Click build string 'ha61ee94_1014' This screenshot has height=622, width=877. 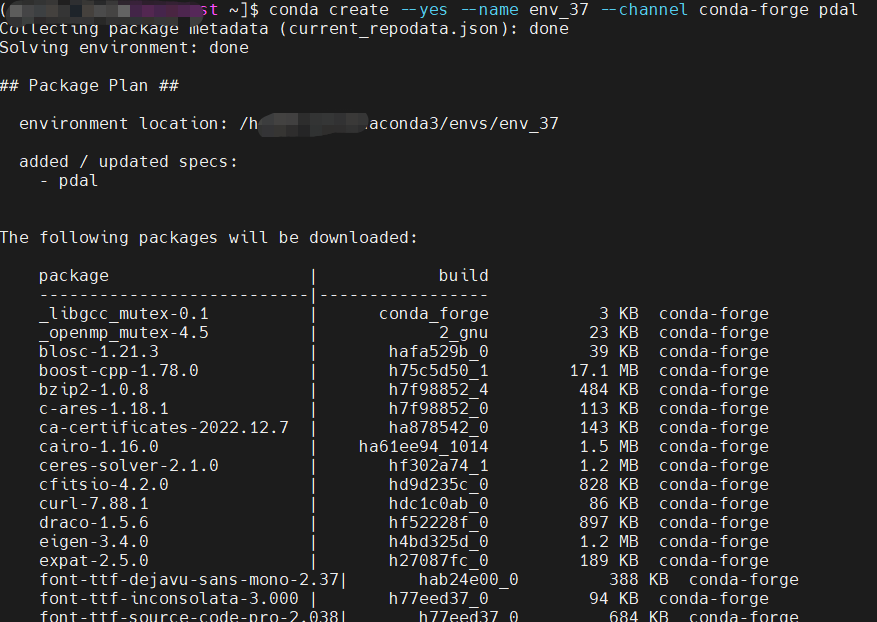click(x=423, y=447)
